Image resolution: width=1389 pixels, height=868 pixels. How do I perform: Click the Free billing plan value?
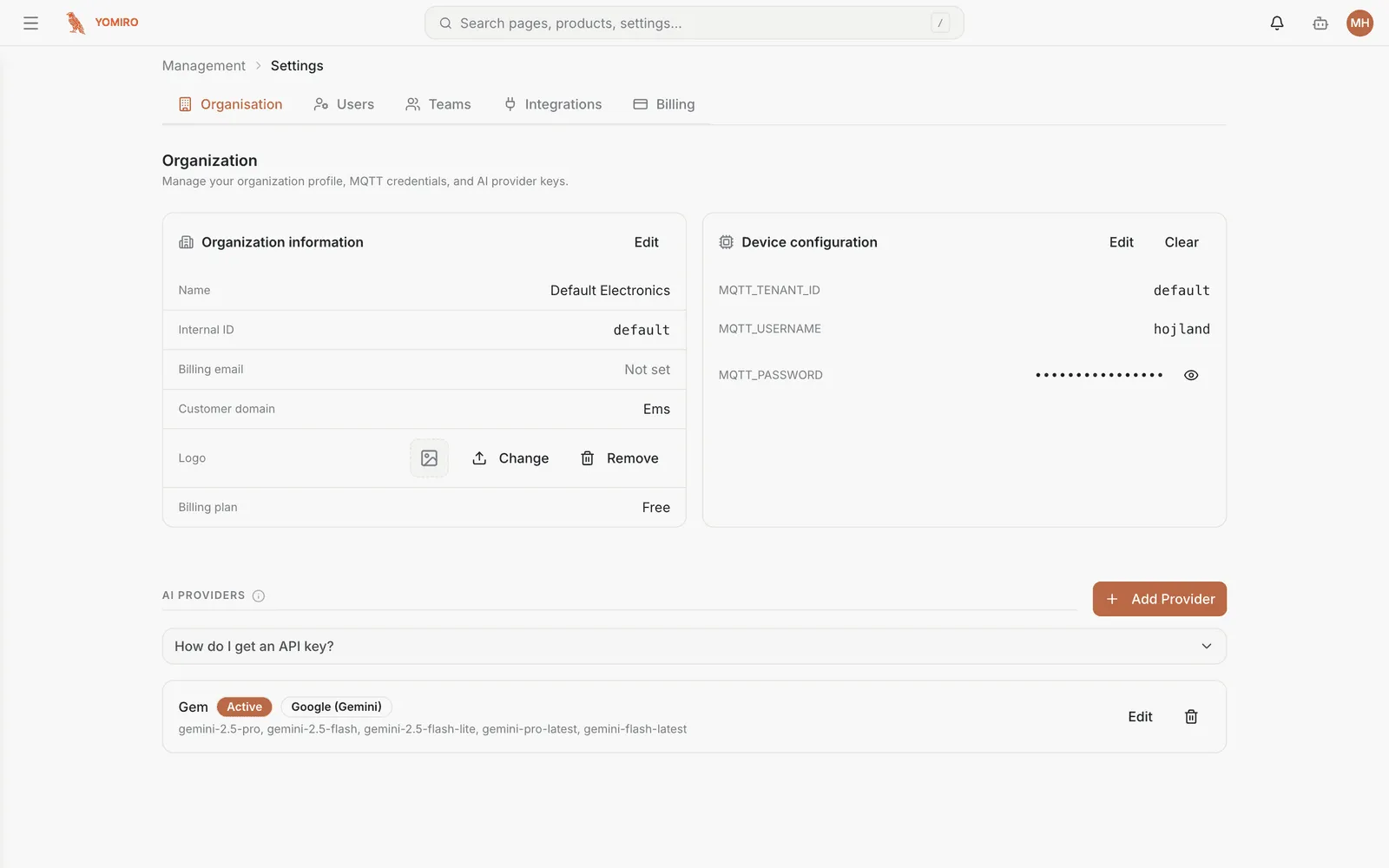point(655,508)
